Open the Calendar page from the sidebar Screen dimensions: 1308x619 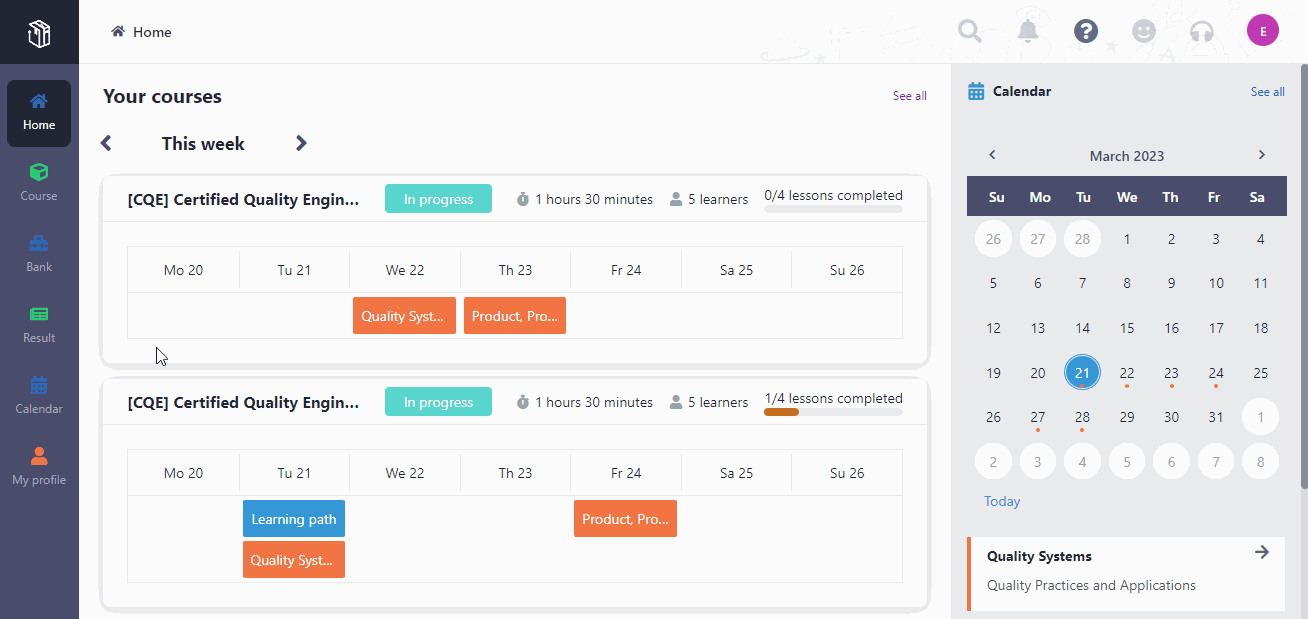[38, 394]
